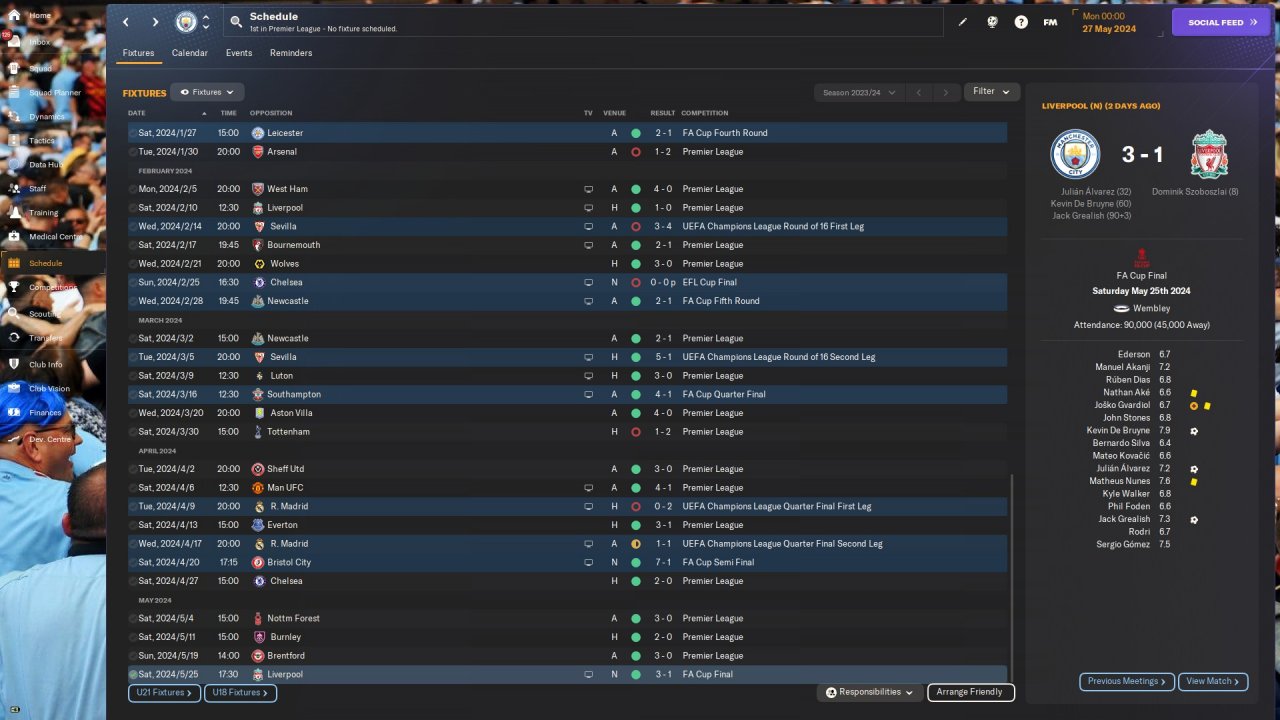Click the Nottm Forest opposition name
The height and width of the screenshot is (720, 1280).
pos(293,618)
